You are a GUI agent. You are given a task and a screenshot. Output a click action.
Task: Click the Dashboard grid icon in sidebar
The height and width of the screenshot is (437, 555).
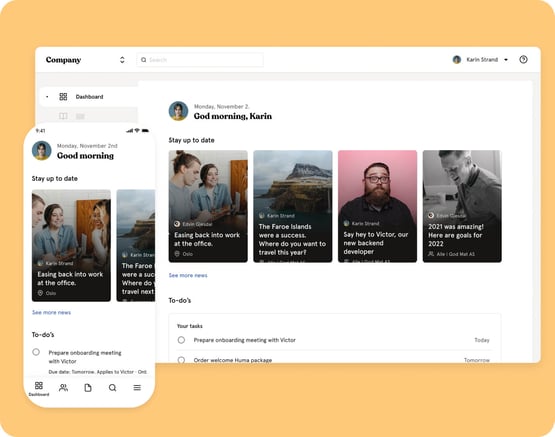(x=63, y=97)
